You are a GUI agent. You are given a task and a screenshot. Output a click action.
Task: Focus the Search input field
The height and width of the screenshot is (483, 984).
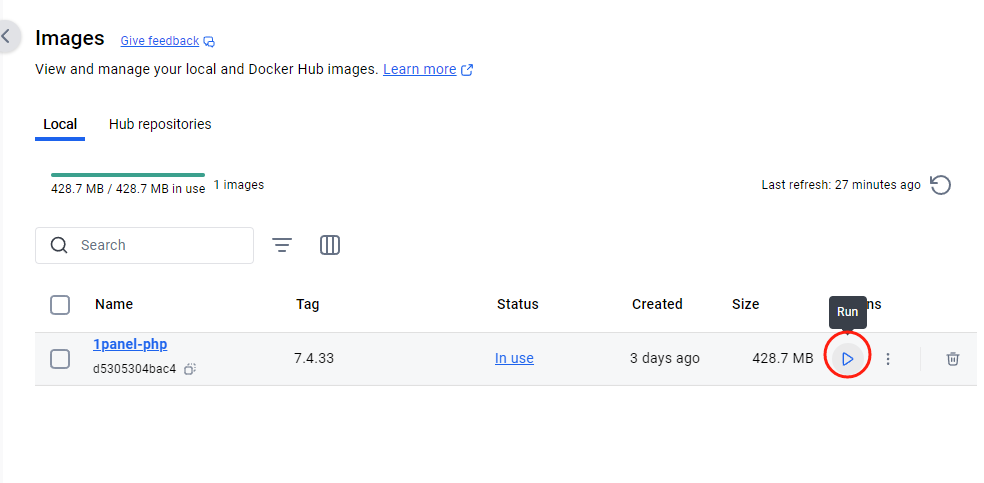tap(144, 245)
